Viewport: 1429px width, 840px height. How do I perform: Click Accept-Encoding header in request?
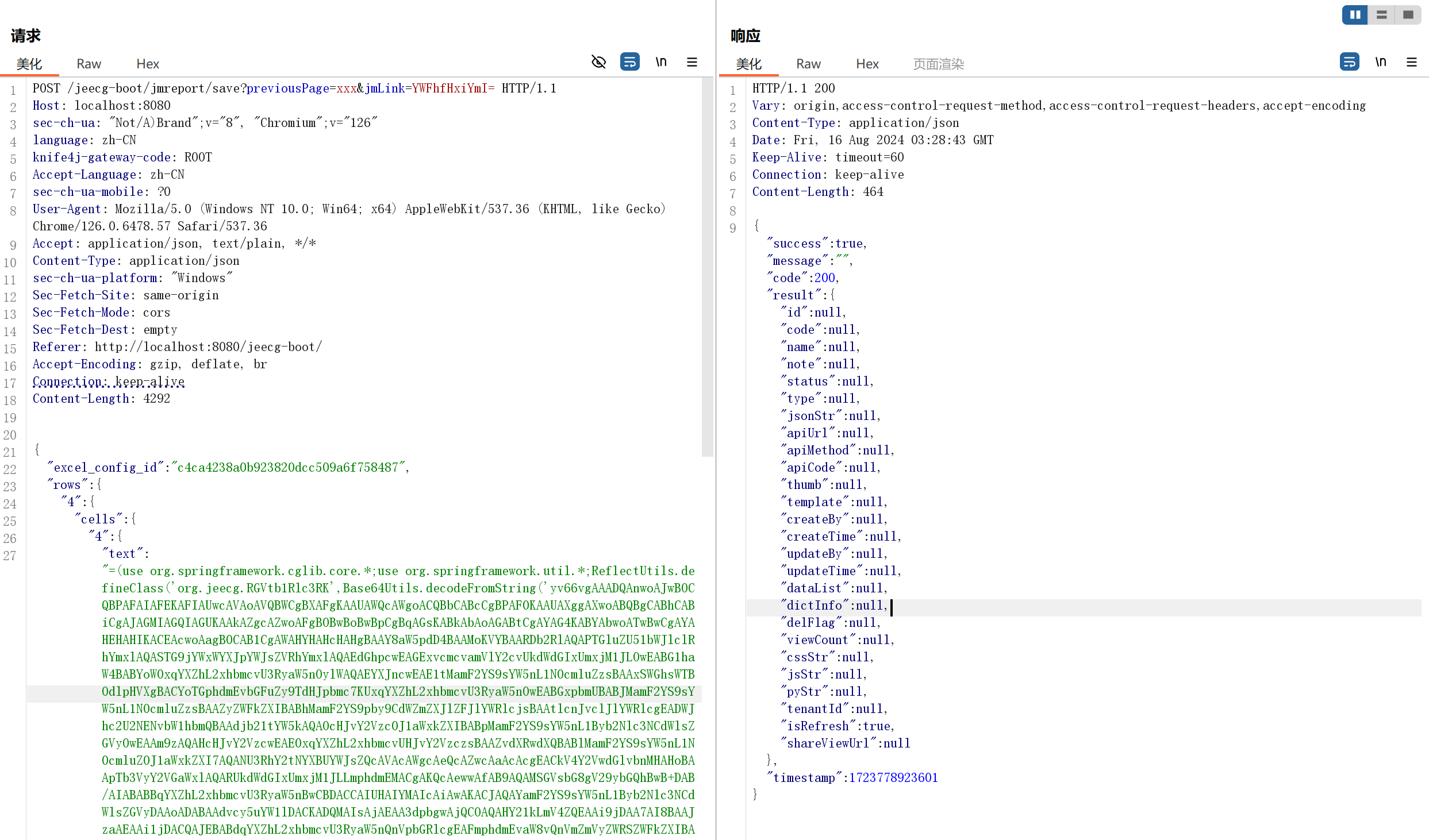[x=150, y=364]
